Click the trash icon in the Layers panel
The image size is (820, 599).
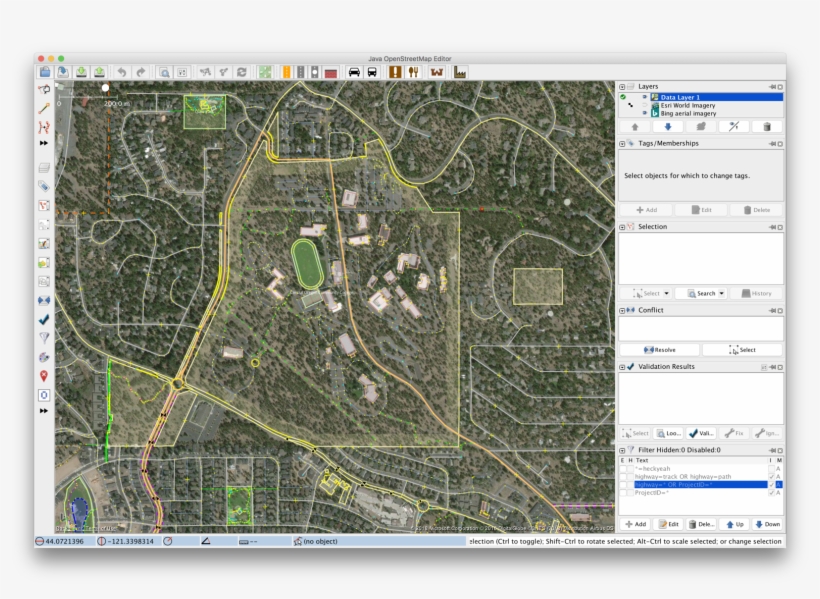[x=766, y=126]
